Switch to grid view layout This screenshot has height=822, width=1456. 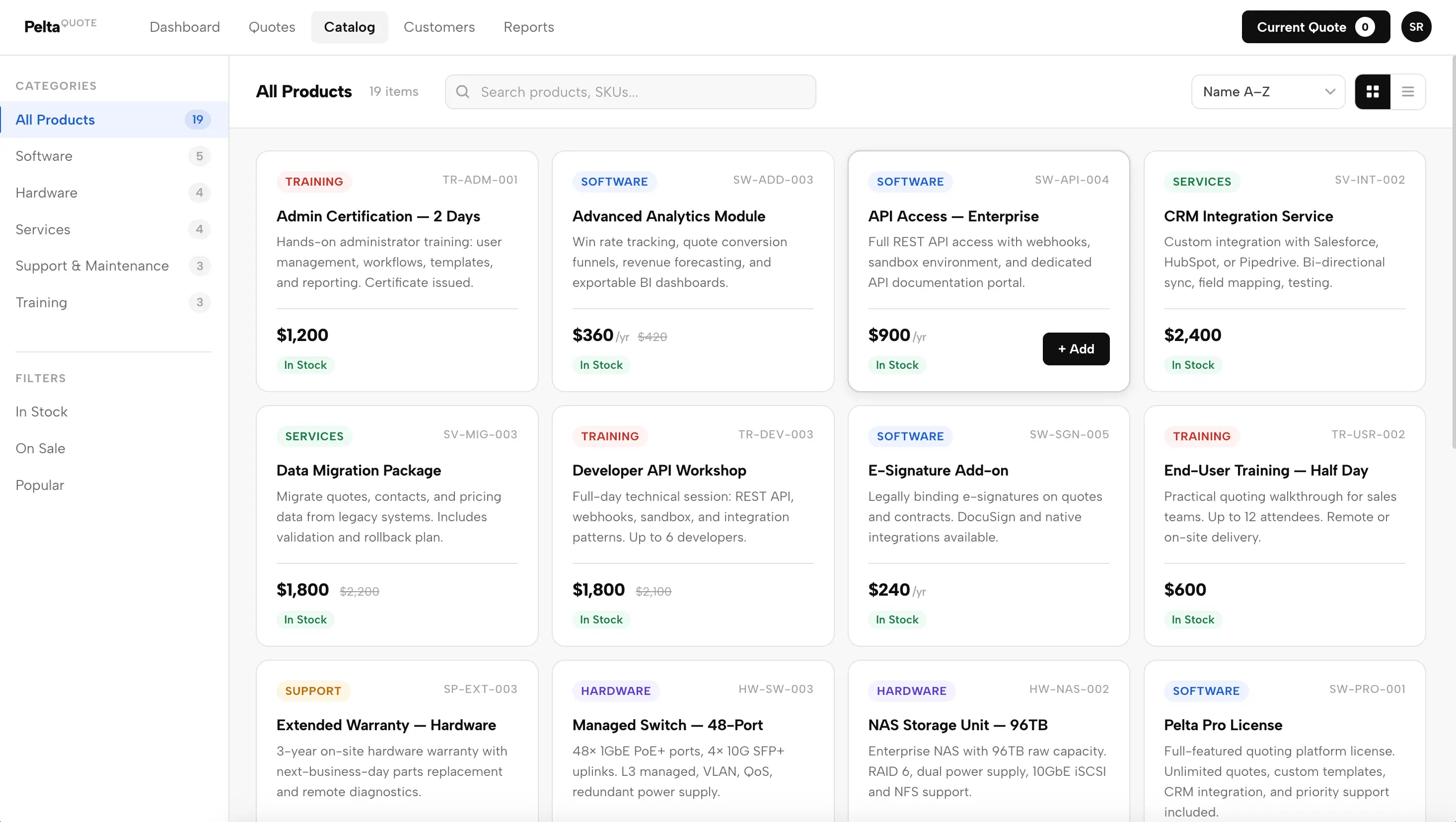1373,91
